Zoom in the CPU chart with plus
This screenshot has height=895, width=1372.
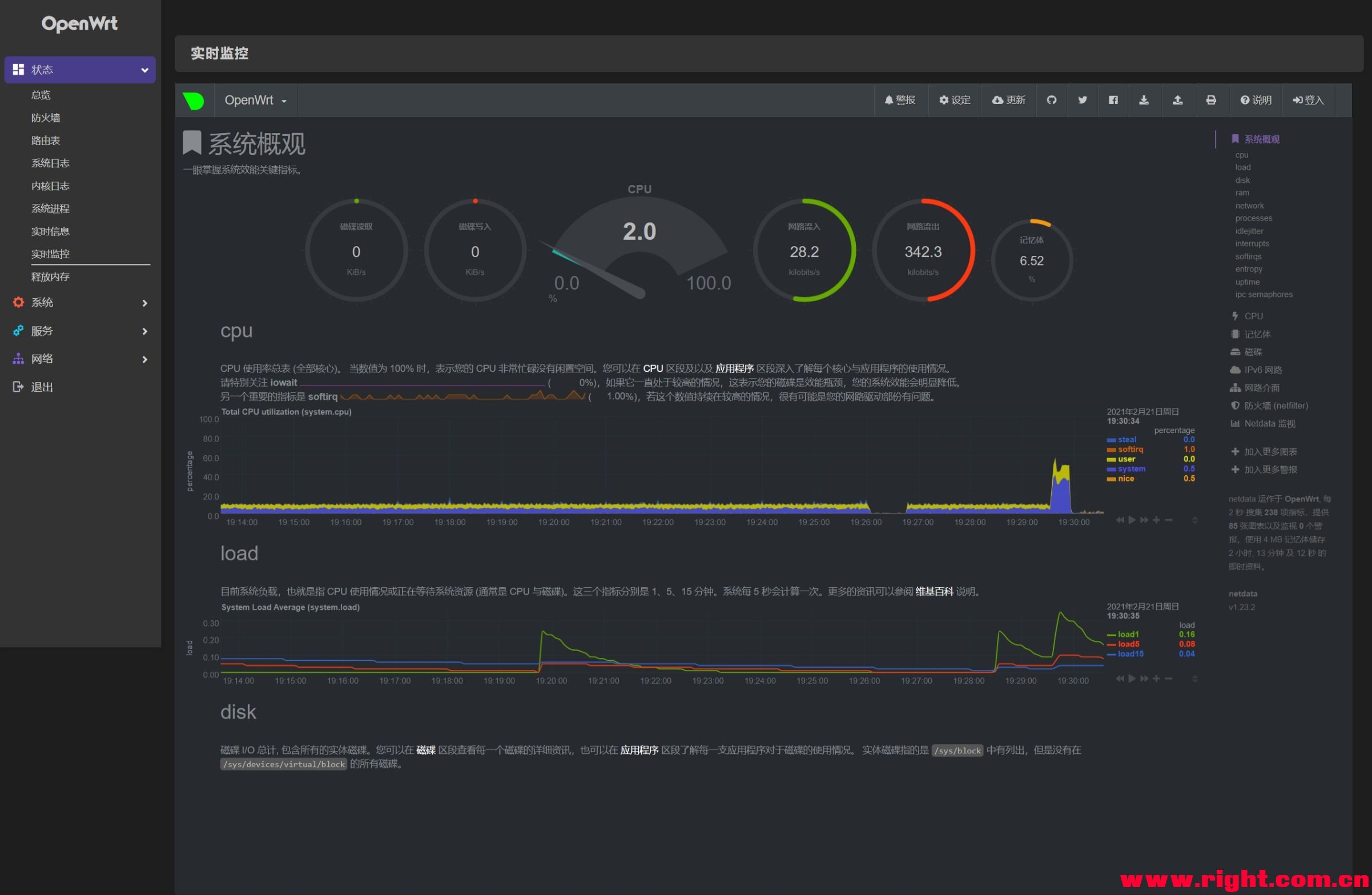(1156, 520)
